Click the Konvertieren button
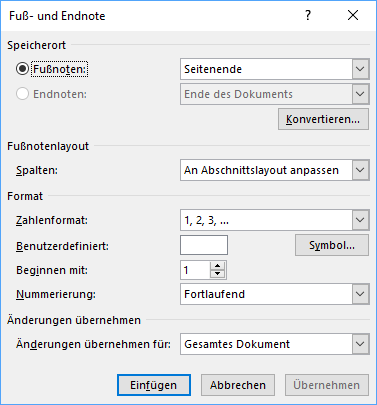 tap(323, 119)
